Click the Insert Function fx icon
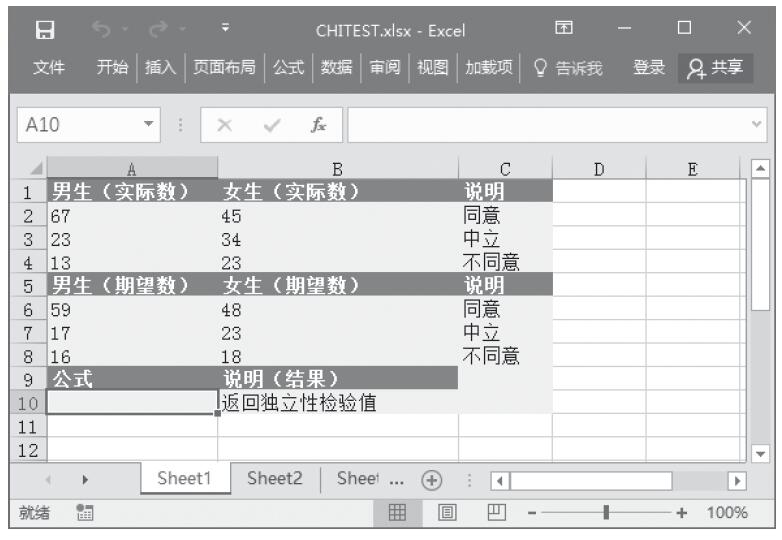This screenshot has width=782, height=540. pos(318,126)
